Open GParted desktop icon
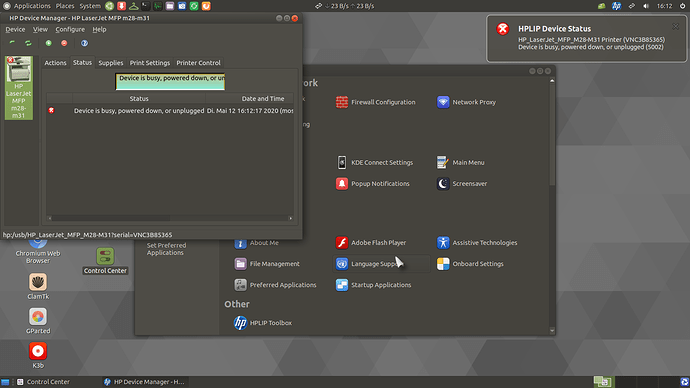690x388 pixels. 38,321
